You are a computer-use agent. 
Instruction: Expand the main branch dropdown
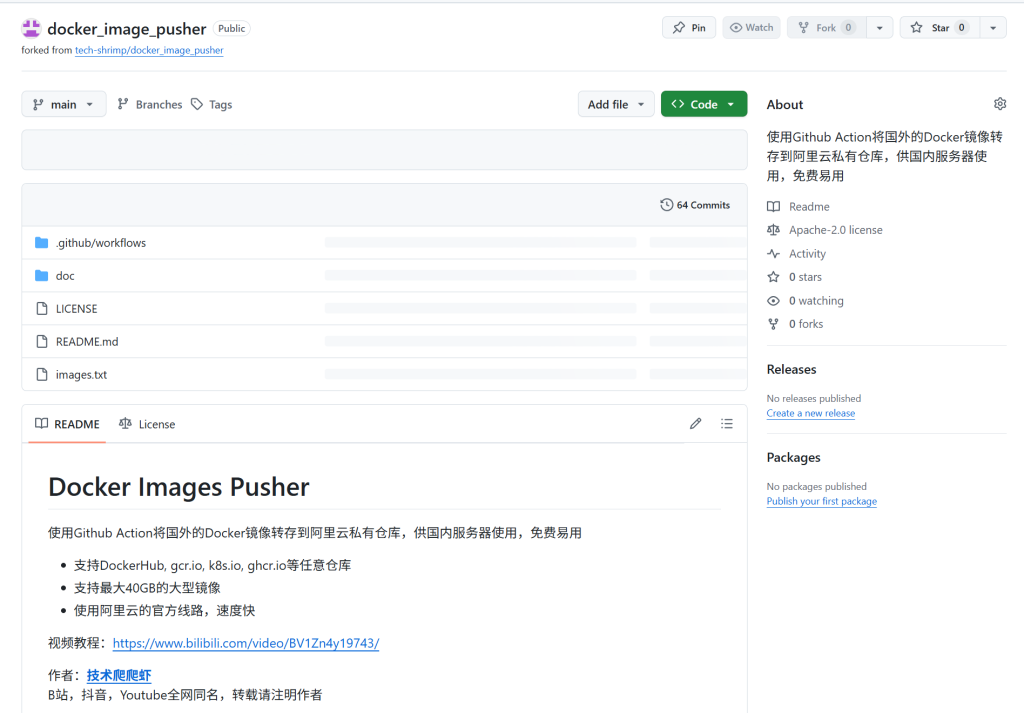tap(64, 104)
